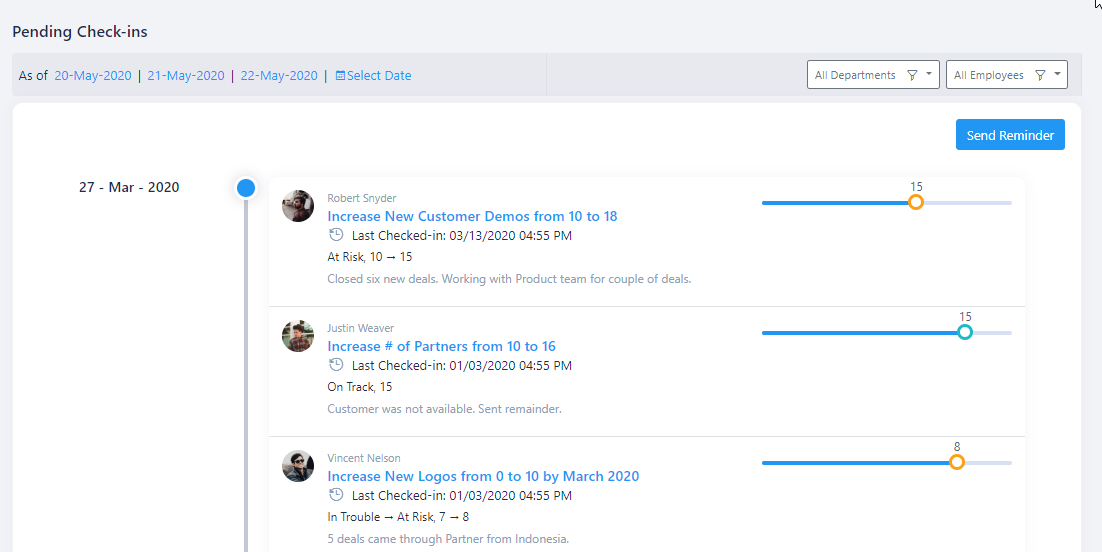This screenshot has height=552, width=1102.
Task: Open Robert Snyder's profile avatar
Action: [298, 206]
